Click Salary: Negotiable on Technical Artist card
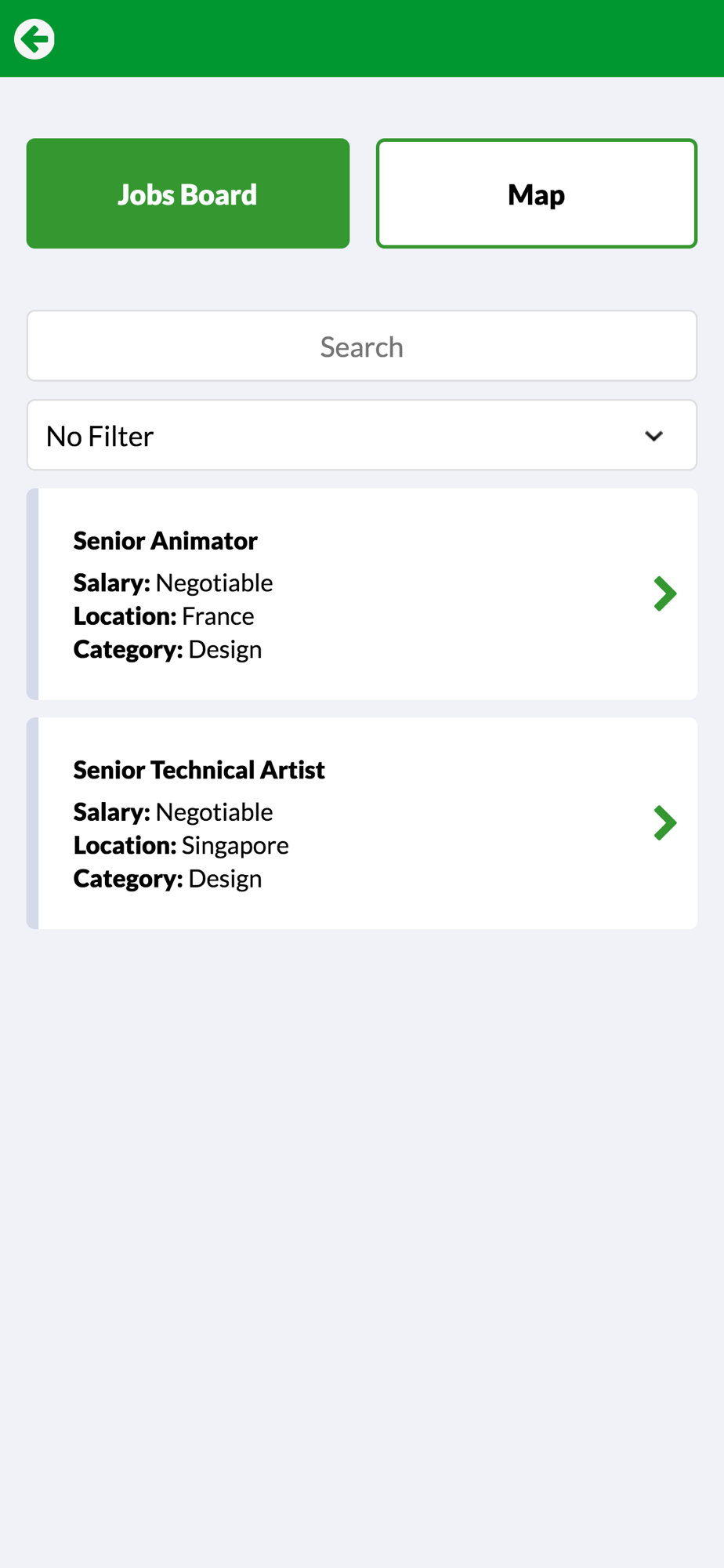This screenshot has height=1568, width=724. click(173, 811)
